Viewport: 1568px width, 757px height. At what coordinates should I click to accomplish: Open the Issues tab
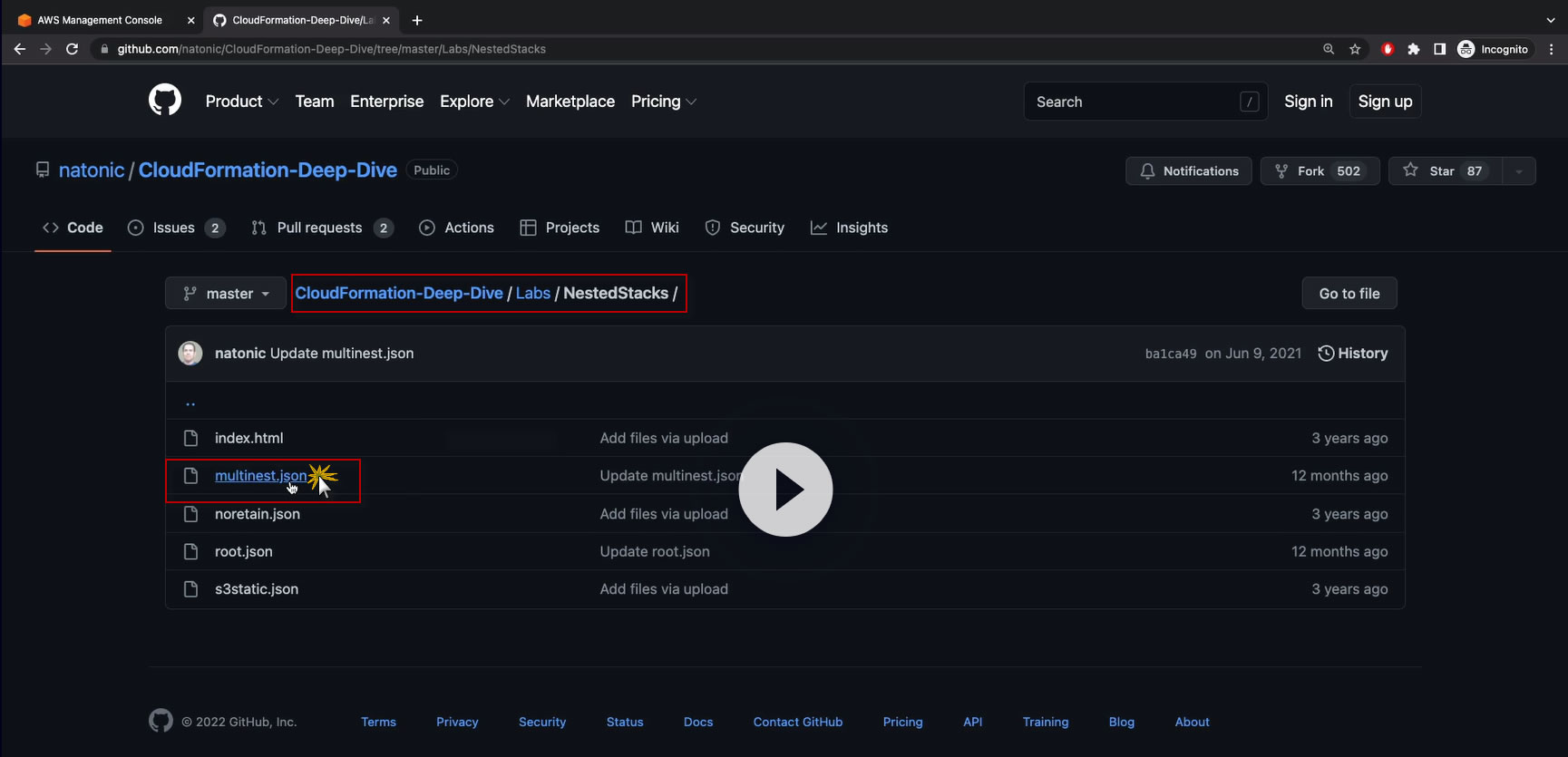(x=176, y=228)
